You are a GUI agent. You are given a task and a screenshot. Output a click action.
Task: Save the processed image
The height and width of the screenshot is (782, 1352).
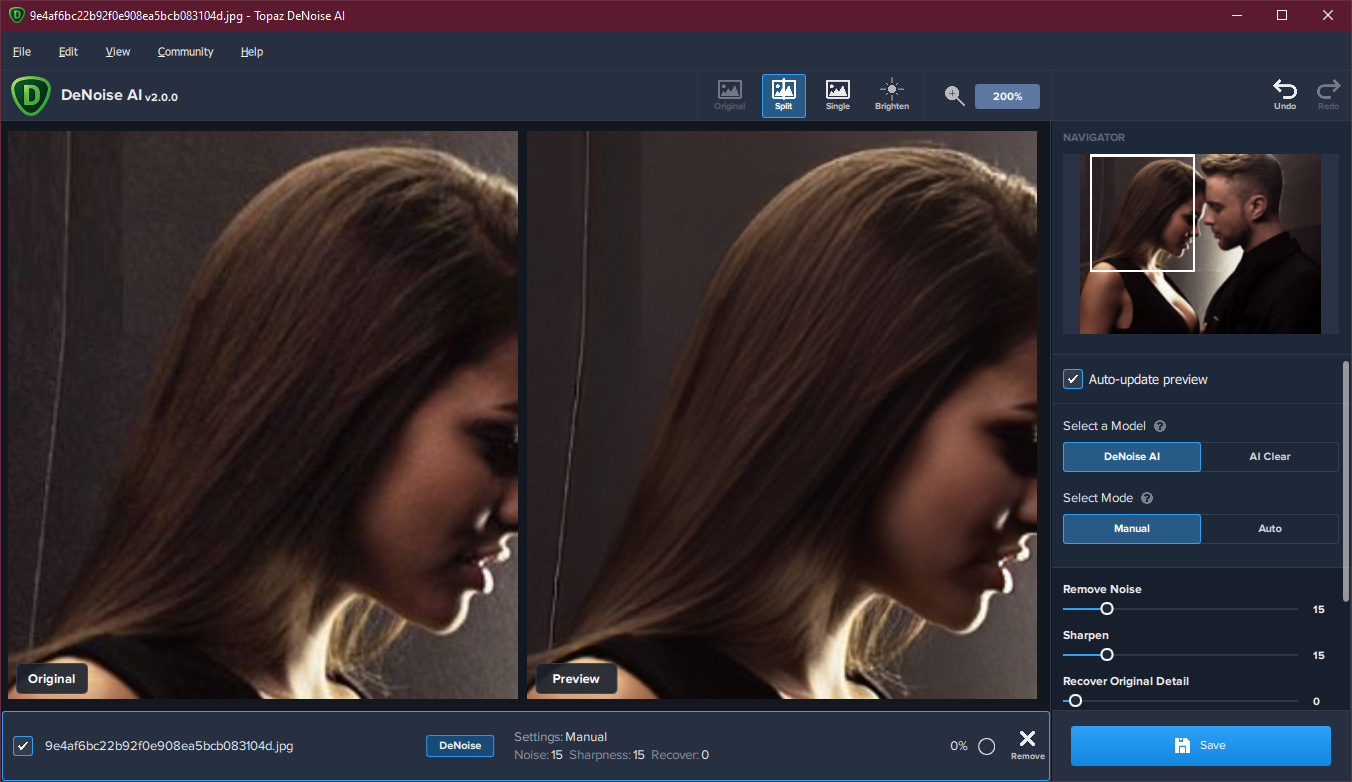point(1201,746)
